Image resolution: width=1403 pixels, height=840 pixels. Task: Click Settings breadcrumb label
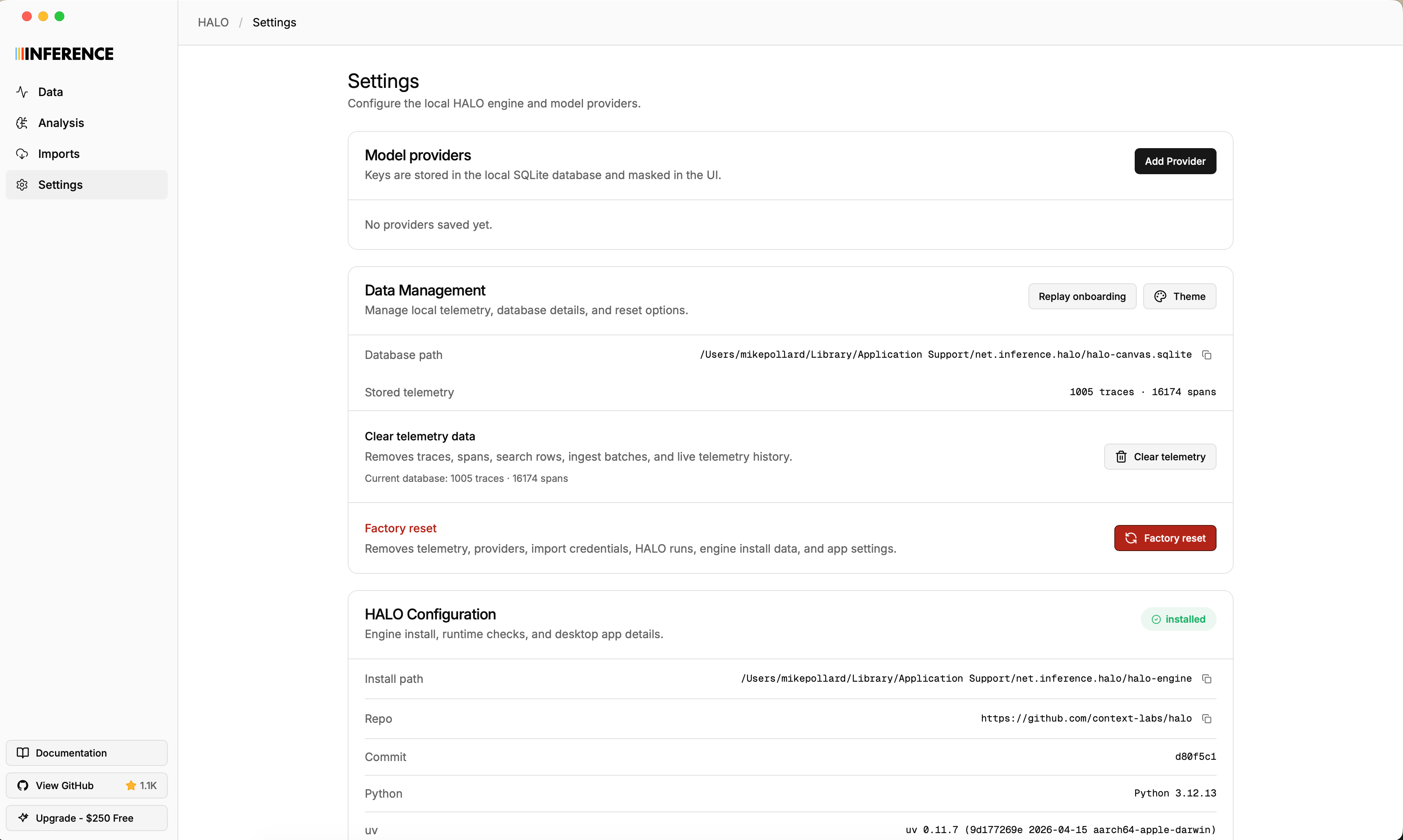click(x=274, y=23)
